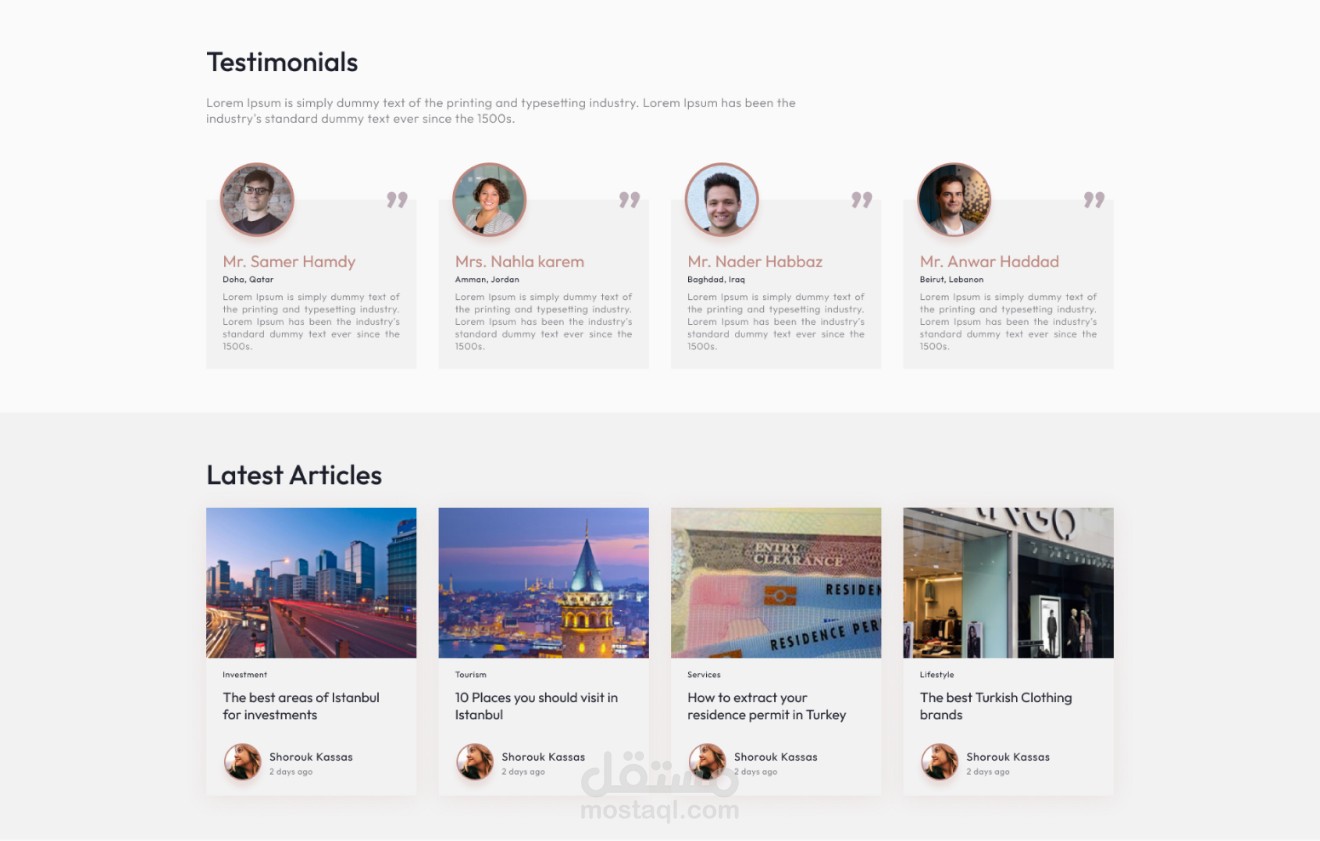Open Shorouk Kassas's avatar on the Investment article
The image size is (1320, 841).
[x=242, y=762]
